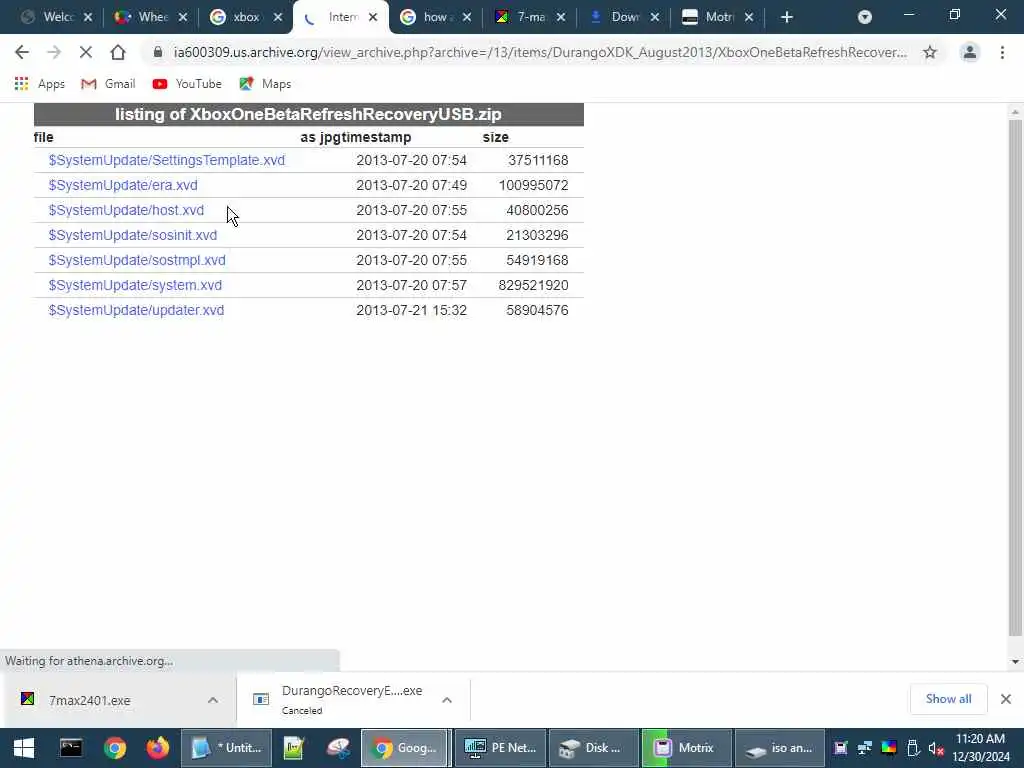Expand options for DurangoRecoveryE download

pyautogui.click(x=447, y=700)
